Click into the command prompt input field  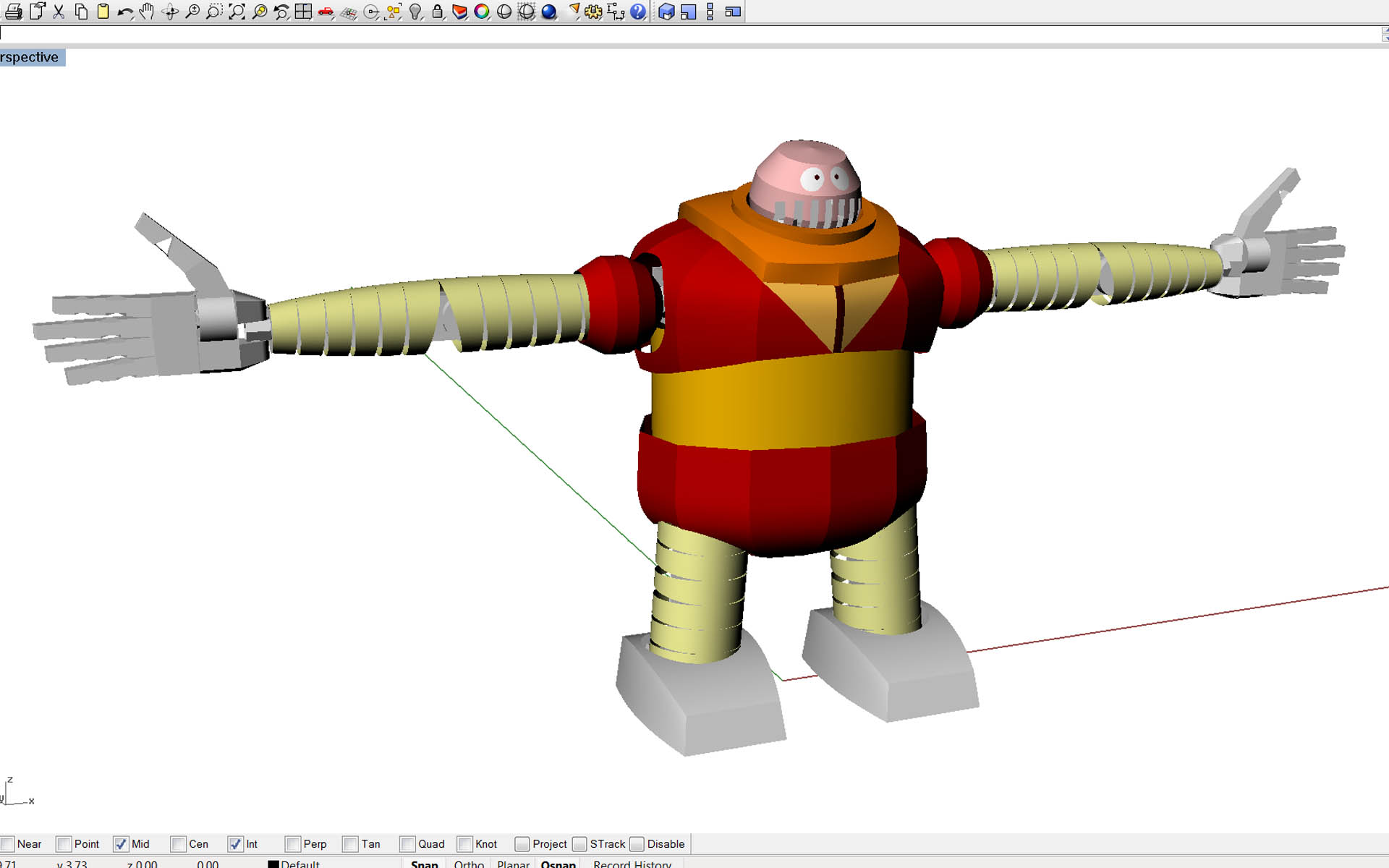click(x=691, y=33)
